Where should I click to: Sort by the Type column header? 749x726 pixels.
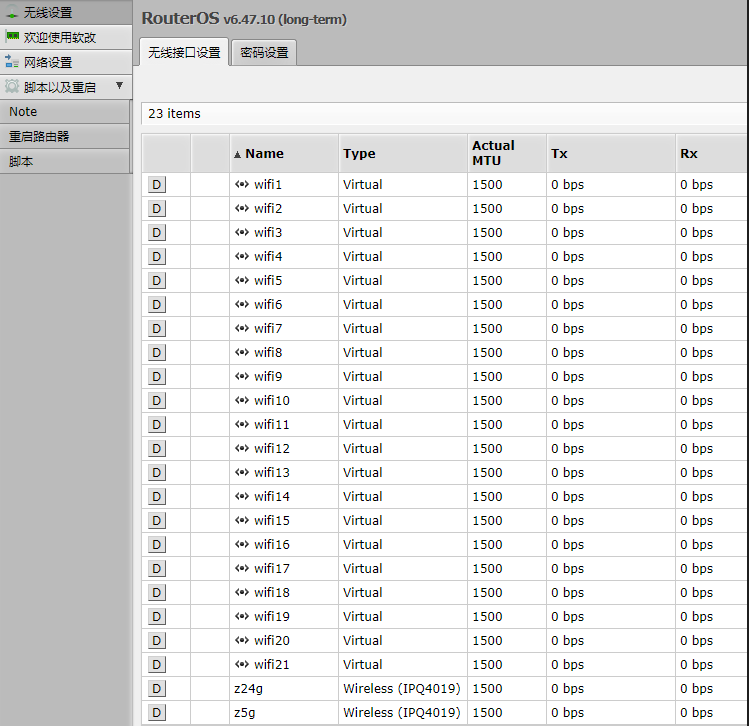(359, 154)
